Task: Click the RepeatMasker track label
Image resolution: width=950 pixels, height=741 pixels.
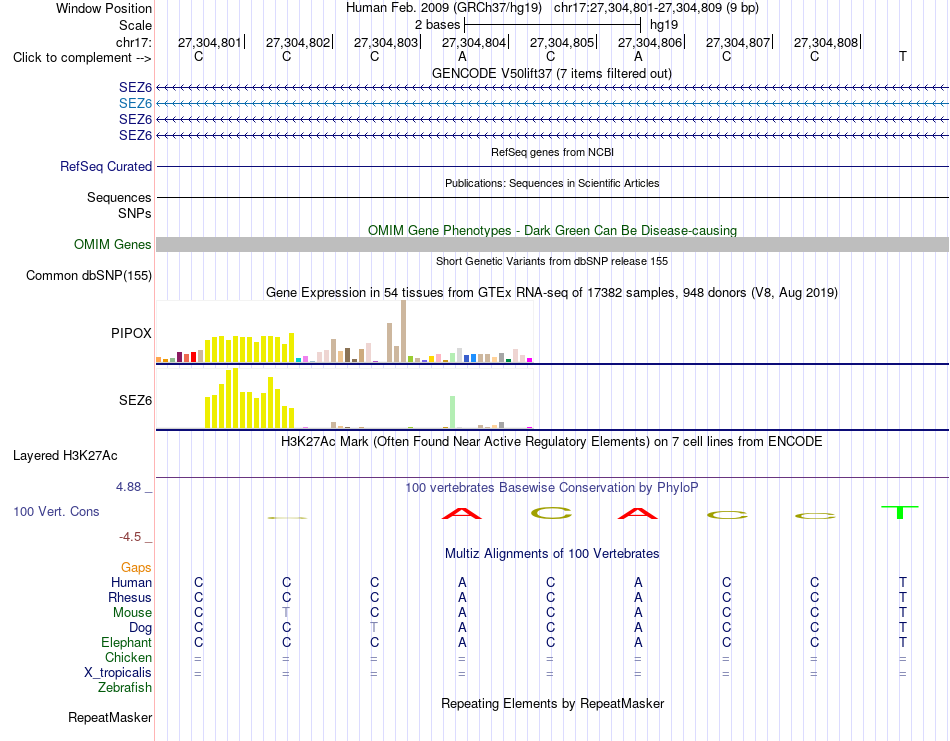Action: (x=110, y=717)
